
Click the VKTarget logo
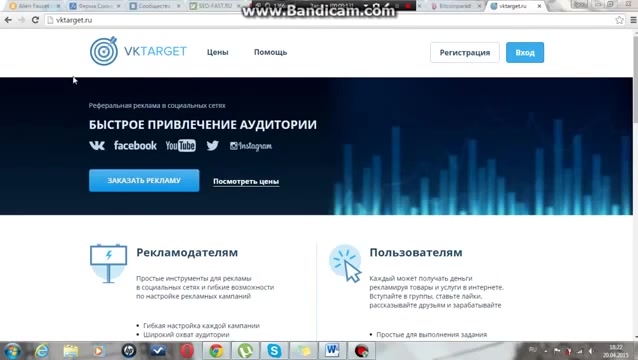[138, 51]
